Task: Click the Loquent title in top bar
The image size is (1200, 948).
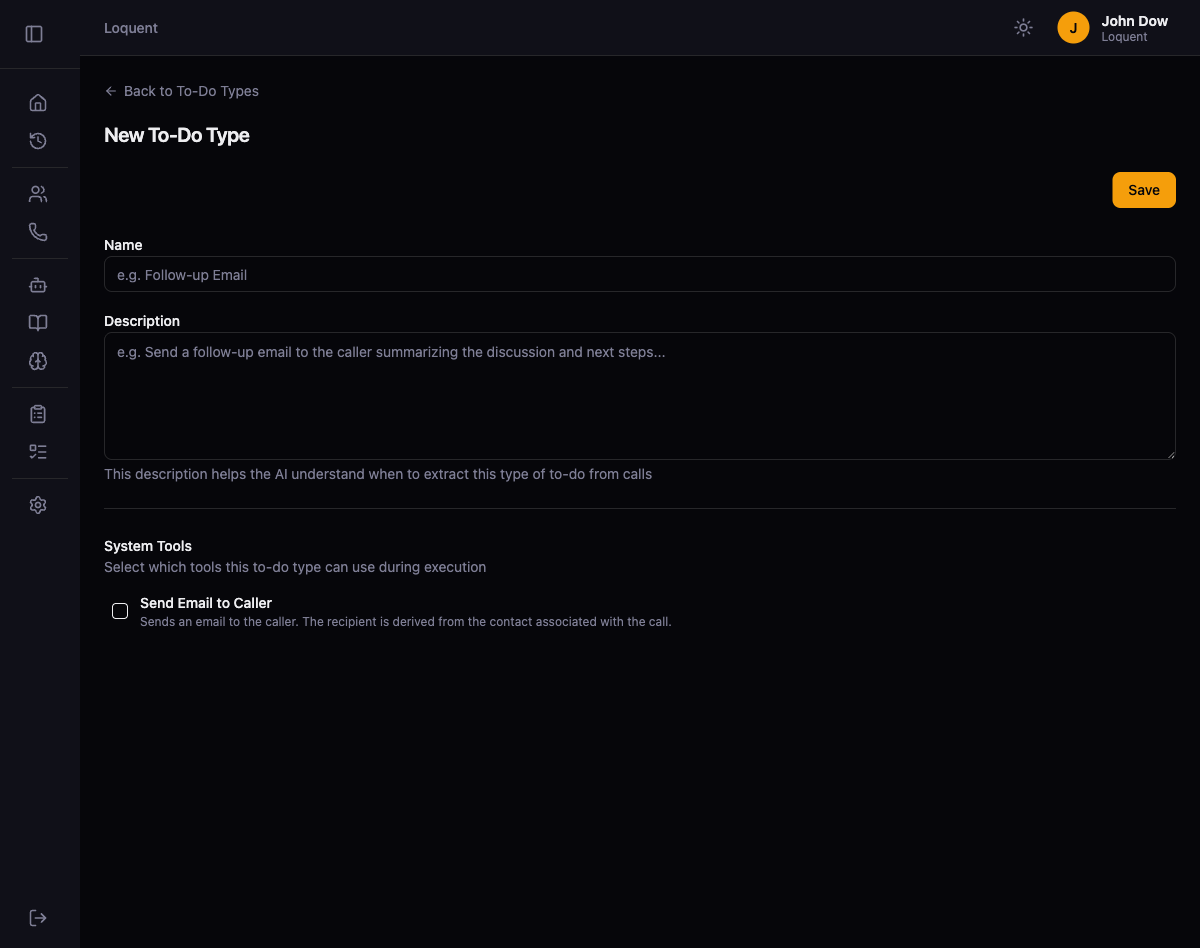Action: pos(131,27)
